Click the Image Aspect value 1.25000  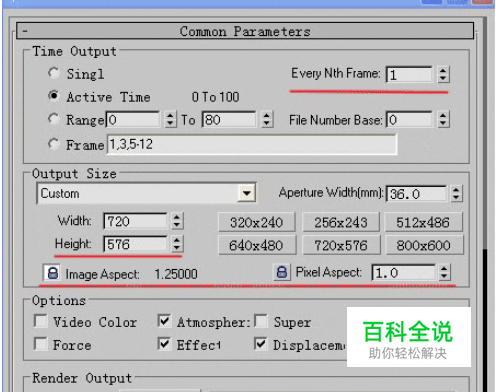point(176,274)
